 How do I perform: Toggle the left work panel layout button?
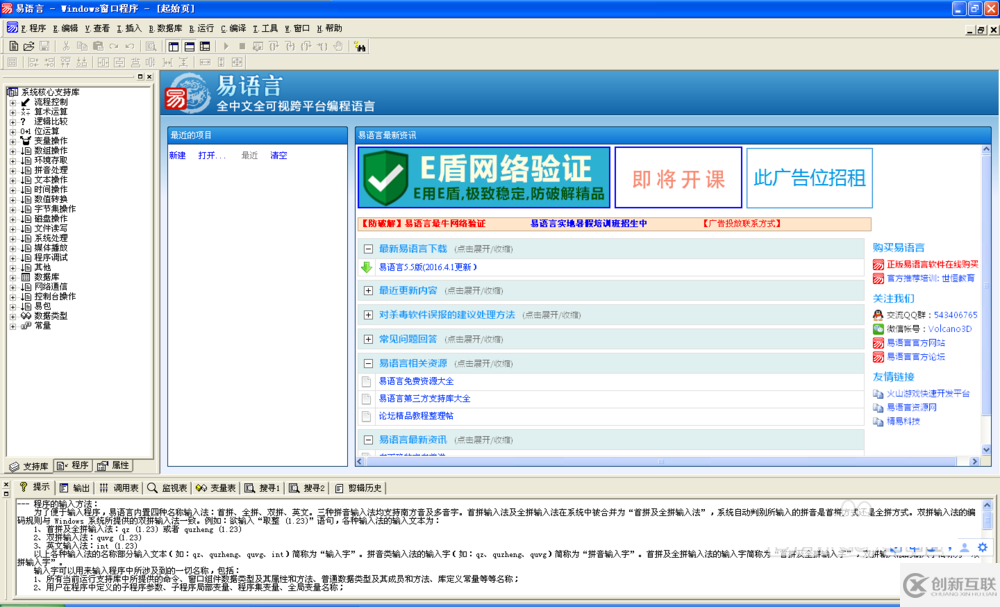point(173,46)
